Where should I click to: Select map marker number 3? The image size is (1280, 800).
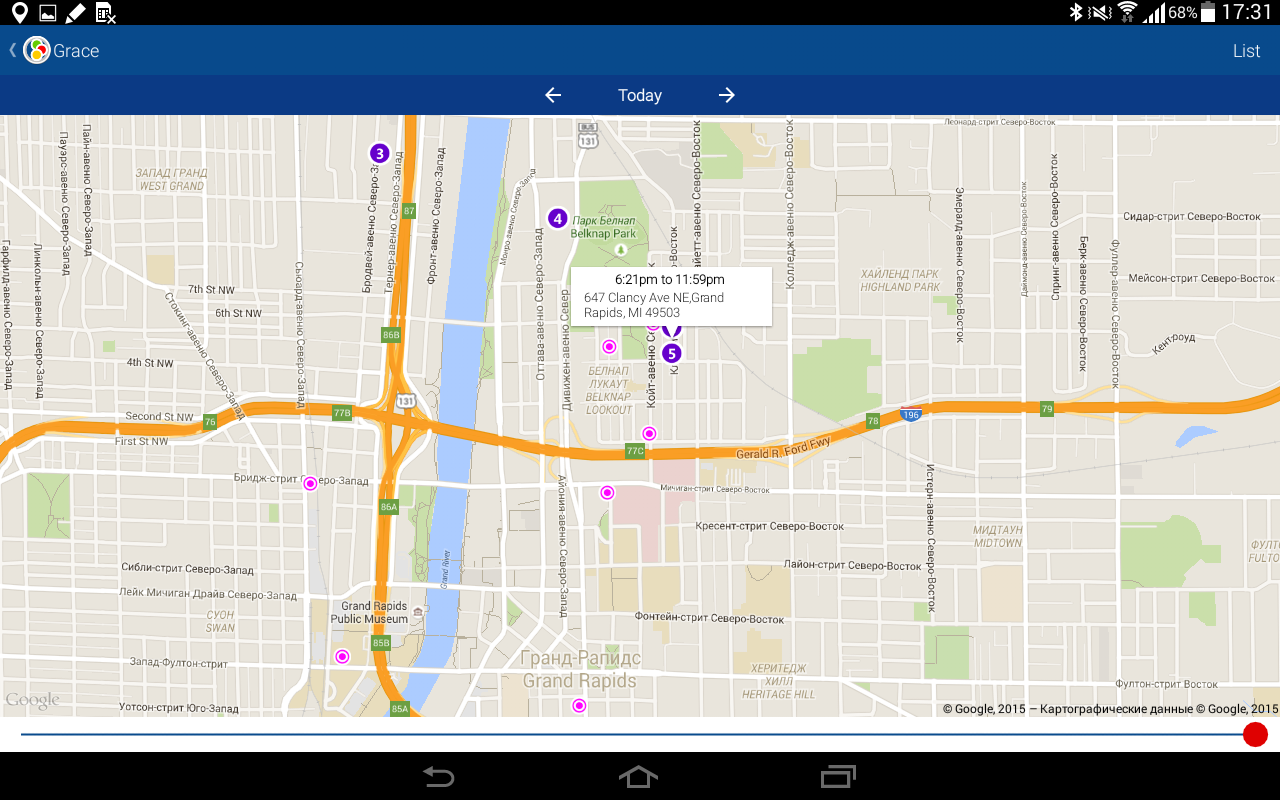point(379,153)
